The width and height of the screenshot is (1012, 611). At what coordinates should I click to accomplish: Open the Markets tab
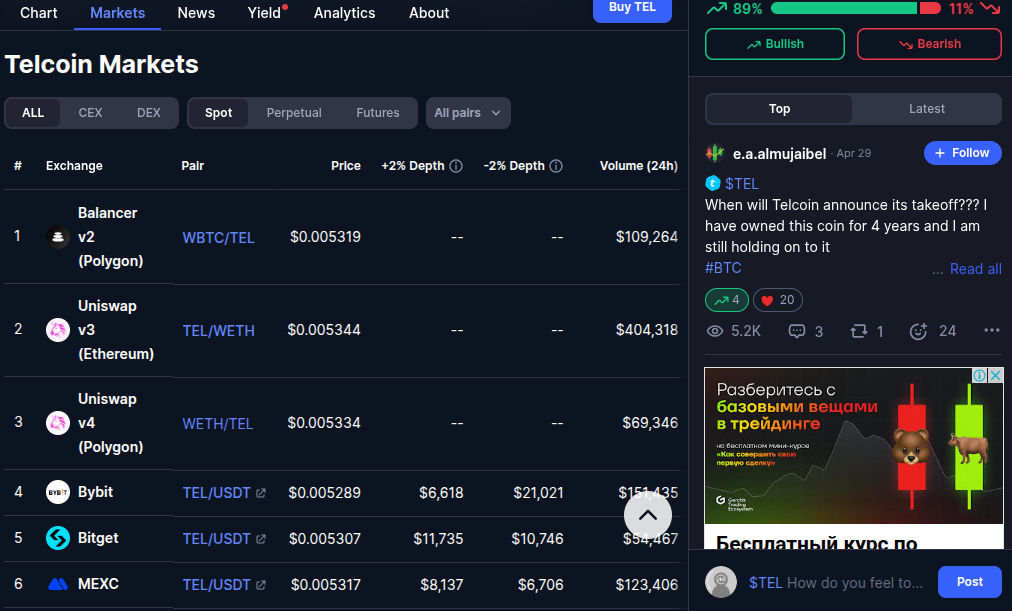click(117, 13)
